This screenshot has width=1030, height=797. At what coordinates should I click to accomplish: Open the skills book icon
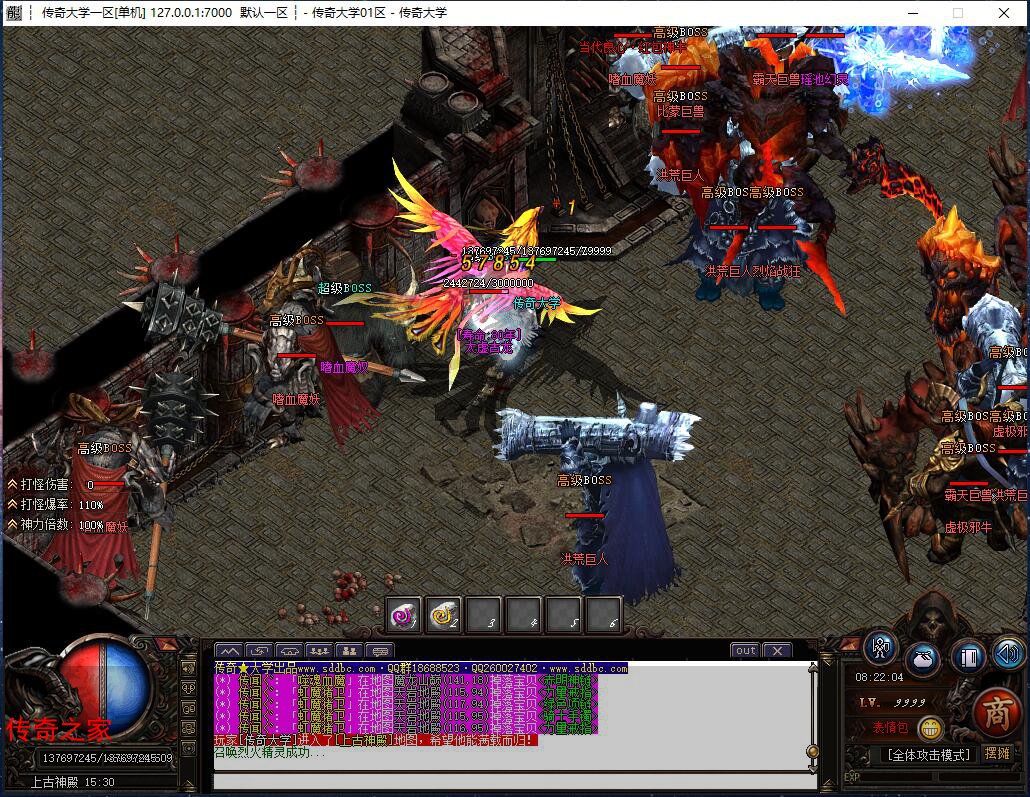[968, 657]
